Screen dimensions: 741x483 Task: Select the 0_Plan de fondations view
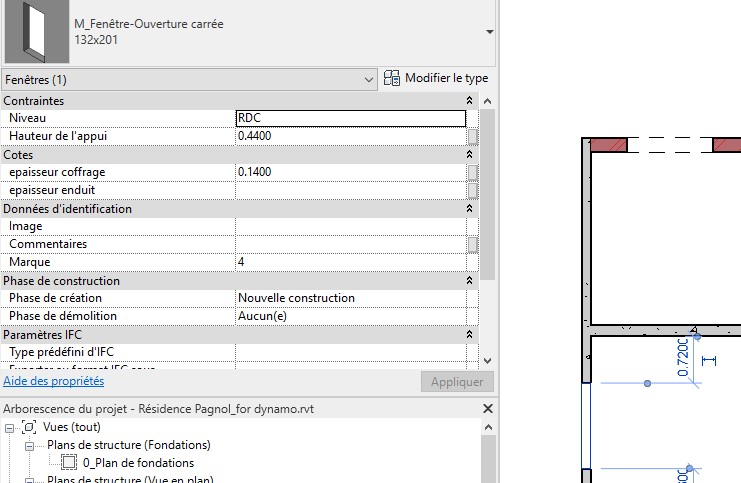click(138, 463)
